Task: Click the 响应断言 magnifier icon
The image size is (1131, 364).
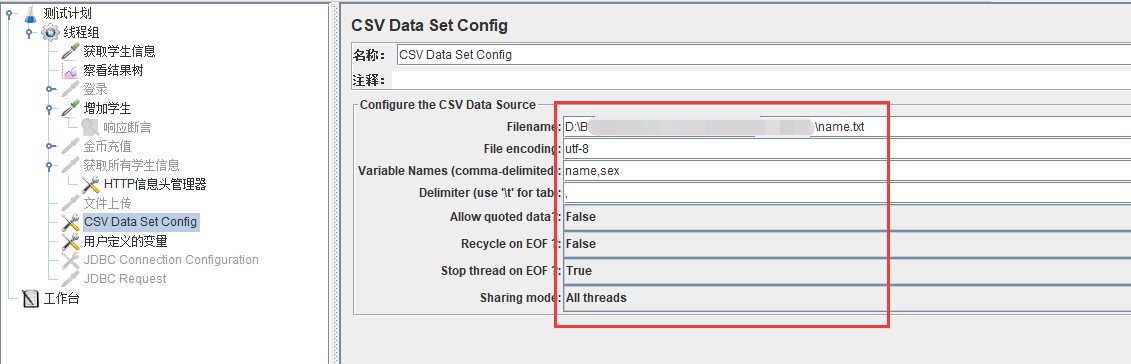Action: click(x=90, y=128)
